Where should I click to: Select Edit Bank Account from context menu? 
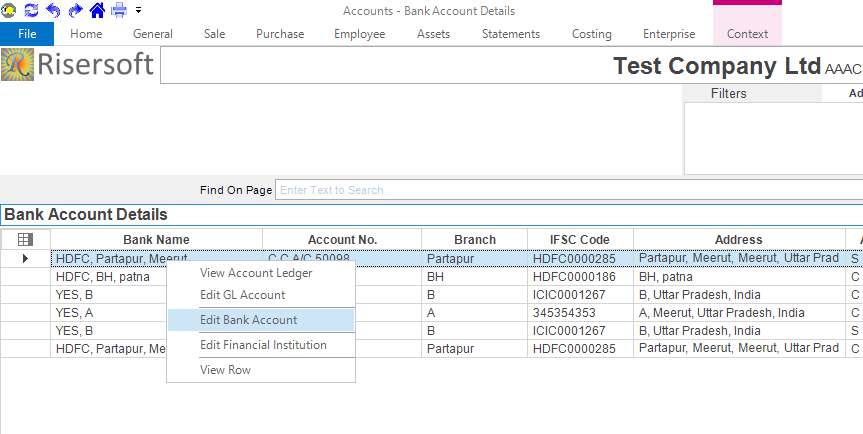point(248,320)
